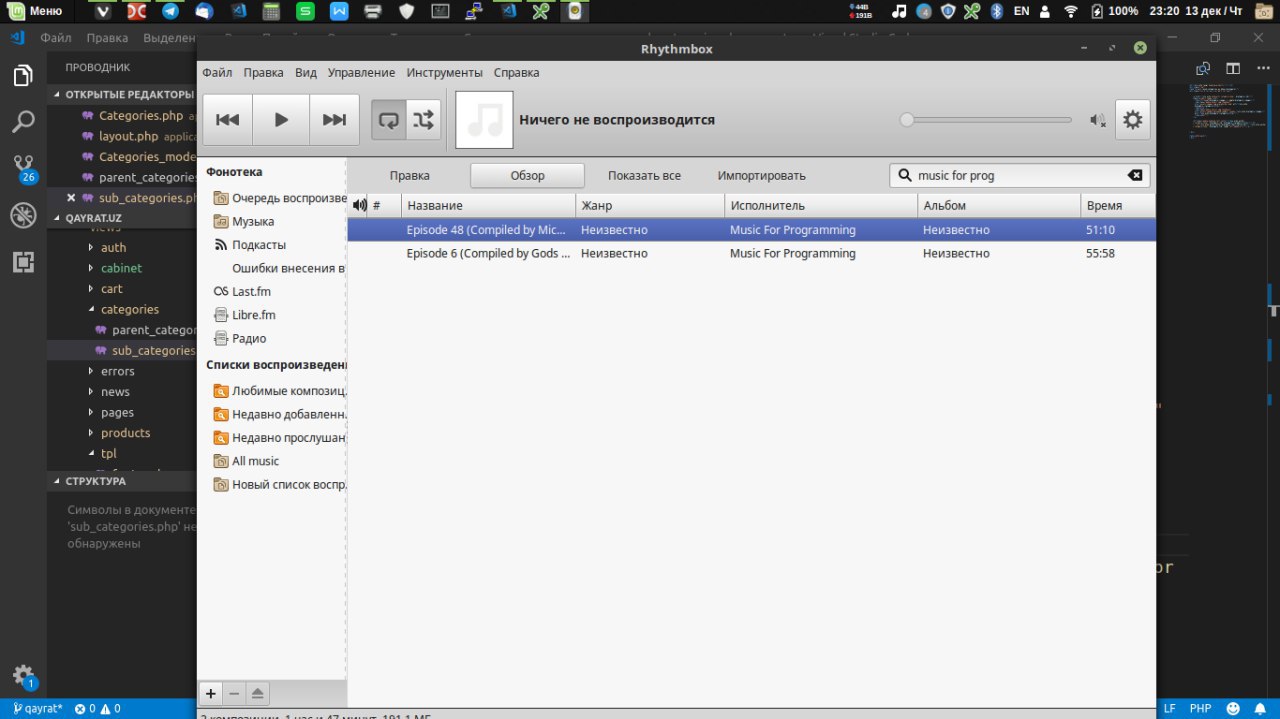Click the playback position slider
The width and height of the screenshot is (1280, 719).
coord(986,120)
